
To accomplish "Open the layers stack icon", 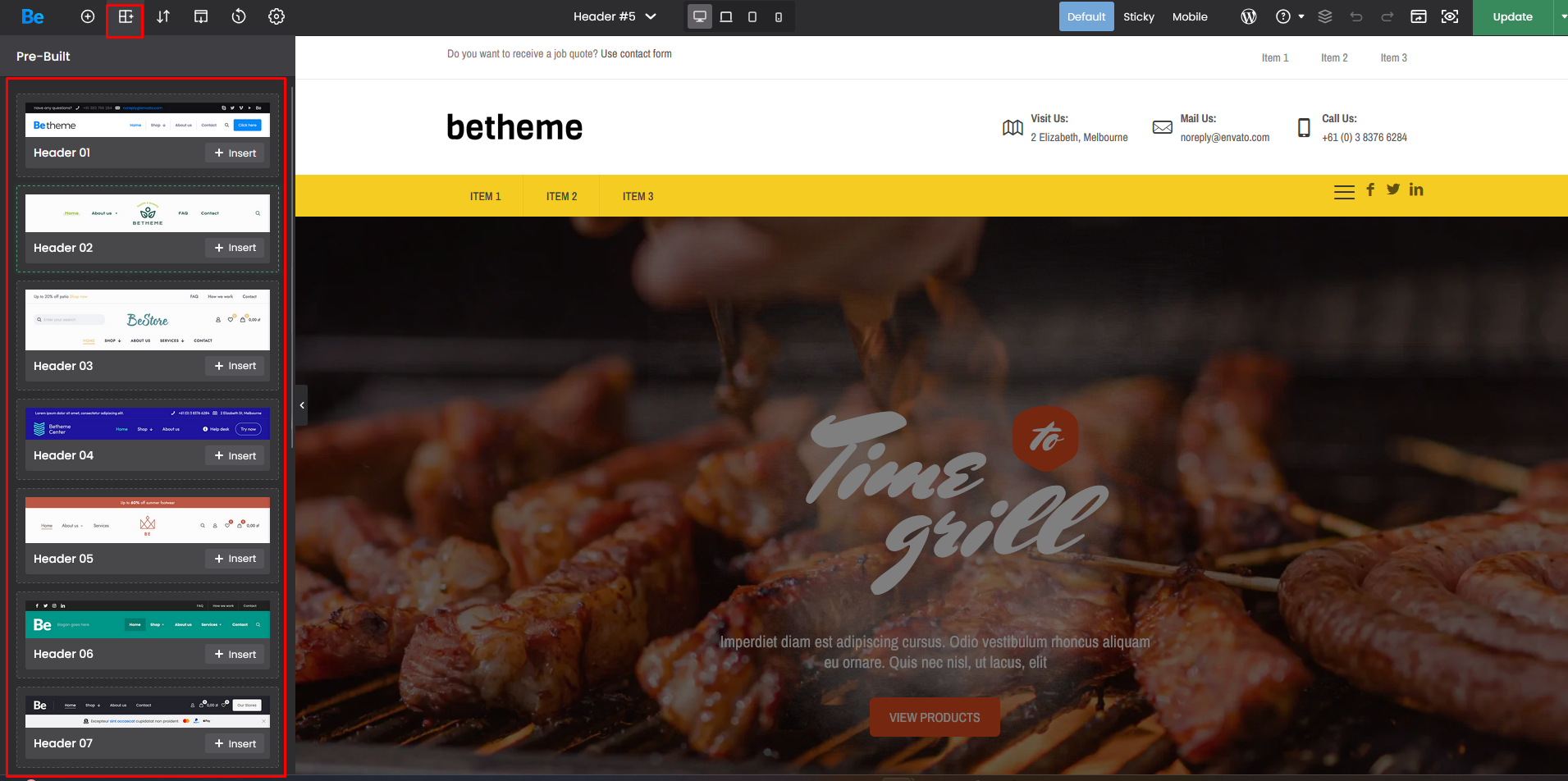I will (x=1325, y=16).
